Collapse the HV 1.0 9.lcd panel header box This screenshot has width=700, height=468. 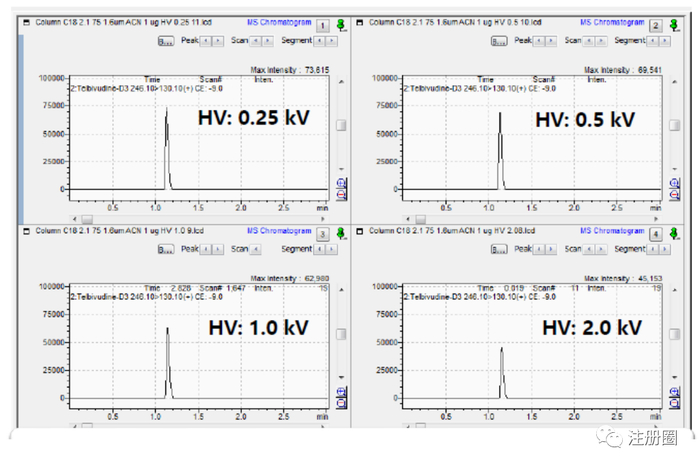coord(26,231)
